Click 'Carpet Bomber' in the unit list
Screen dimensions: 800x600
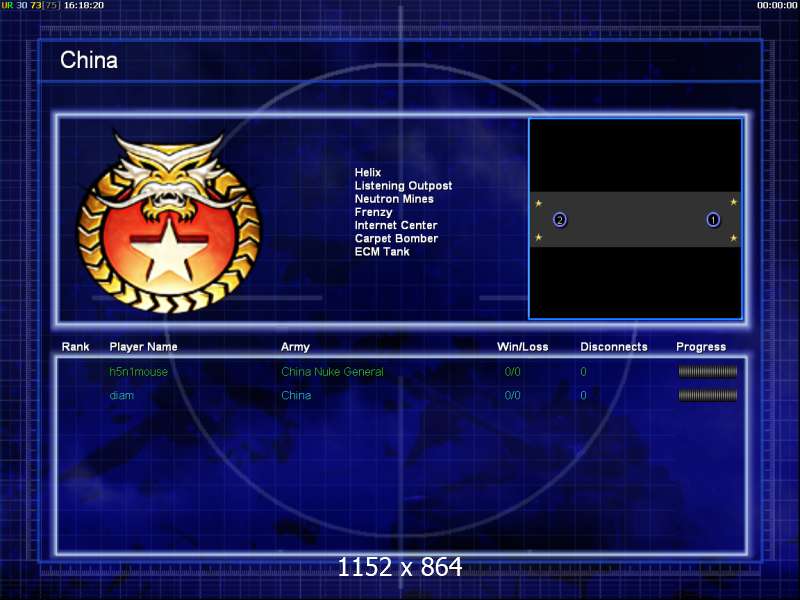pyautogui.click(x=396, y=238)
